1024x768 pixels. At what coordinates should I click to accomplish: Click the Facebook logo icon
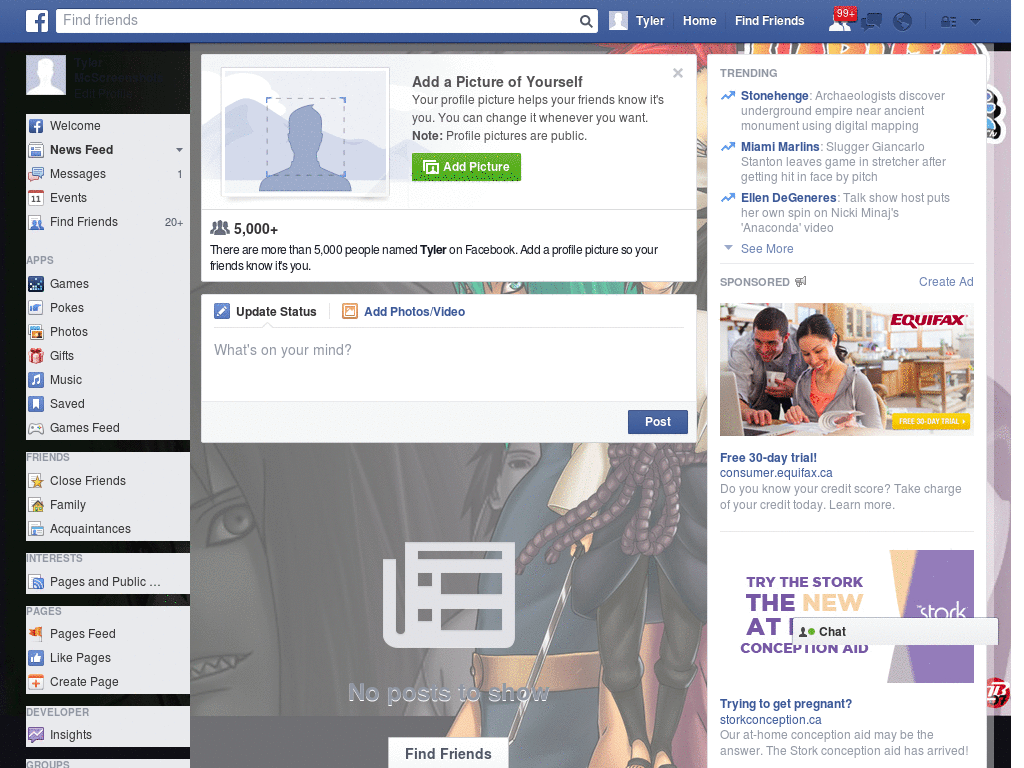coord(37,21)
